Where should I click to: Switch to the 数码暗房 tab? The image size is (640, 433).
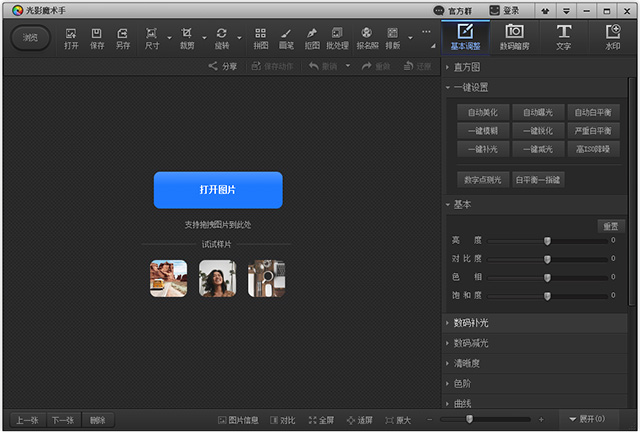(x=514, y=37)
